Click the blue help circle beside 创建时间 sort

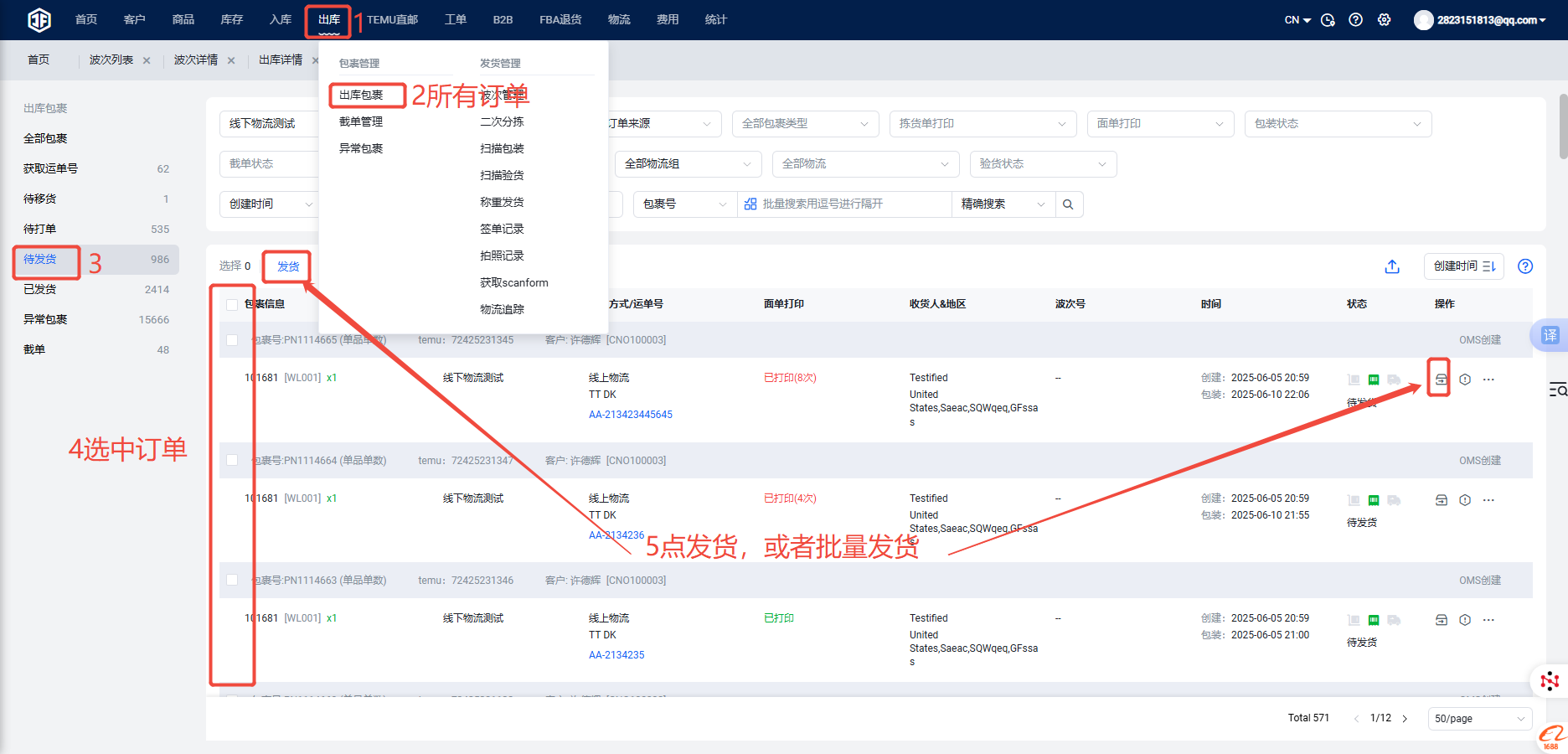click(1525, 266)
